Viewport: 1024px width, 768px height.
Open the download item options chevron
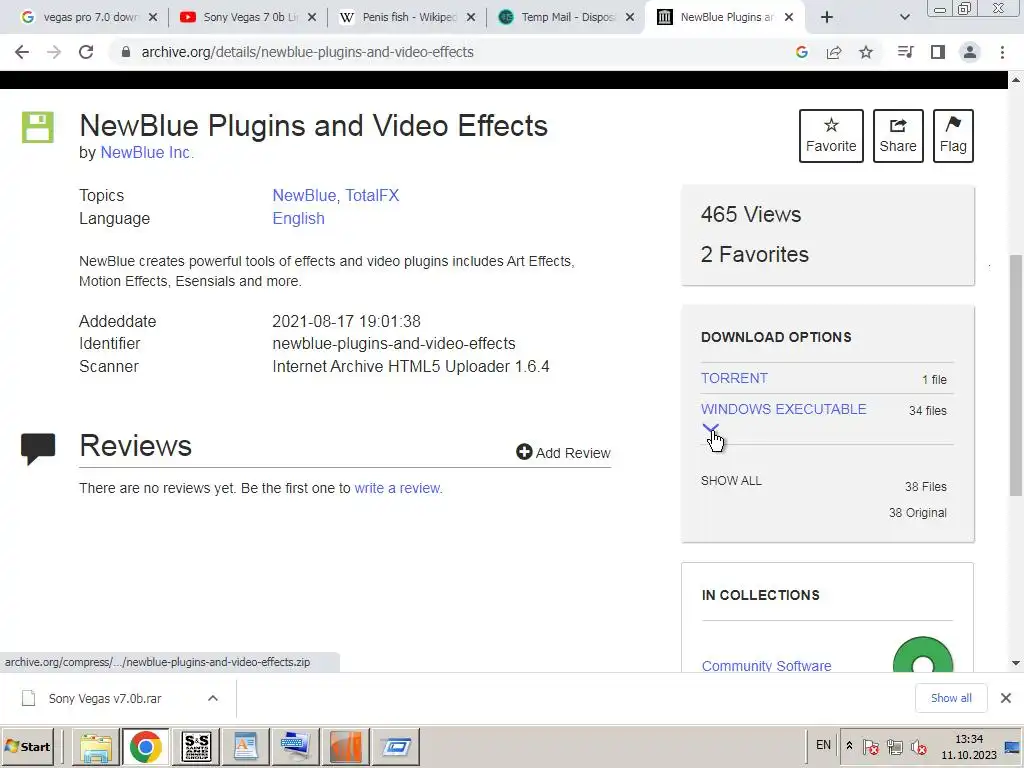tap(213, 699)
